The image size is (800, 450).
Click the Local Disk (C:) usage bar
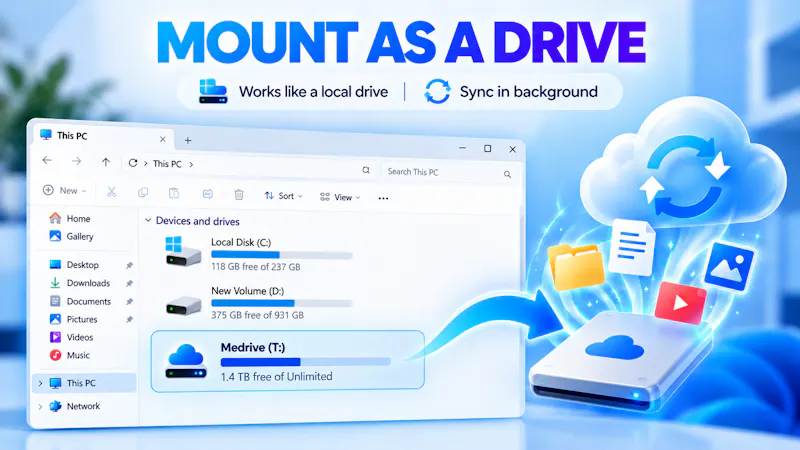pos(282,255)
